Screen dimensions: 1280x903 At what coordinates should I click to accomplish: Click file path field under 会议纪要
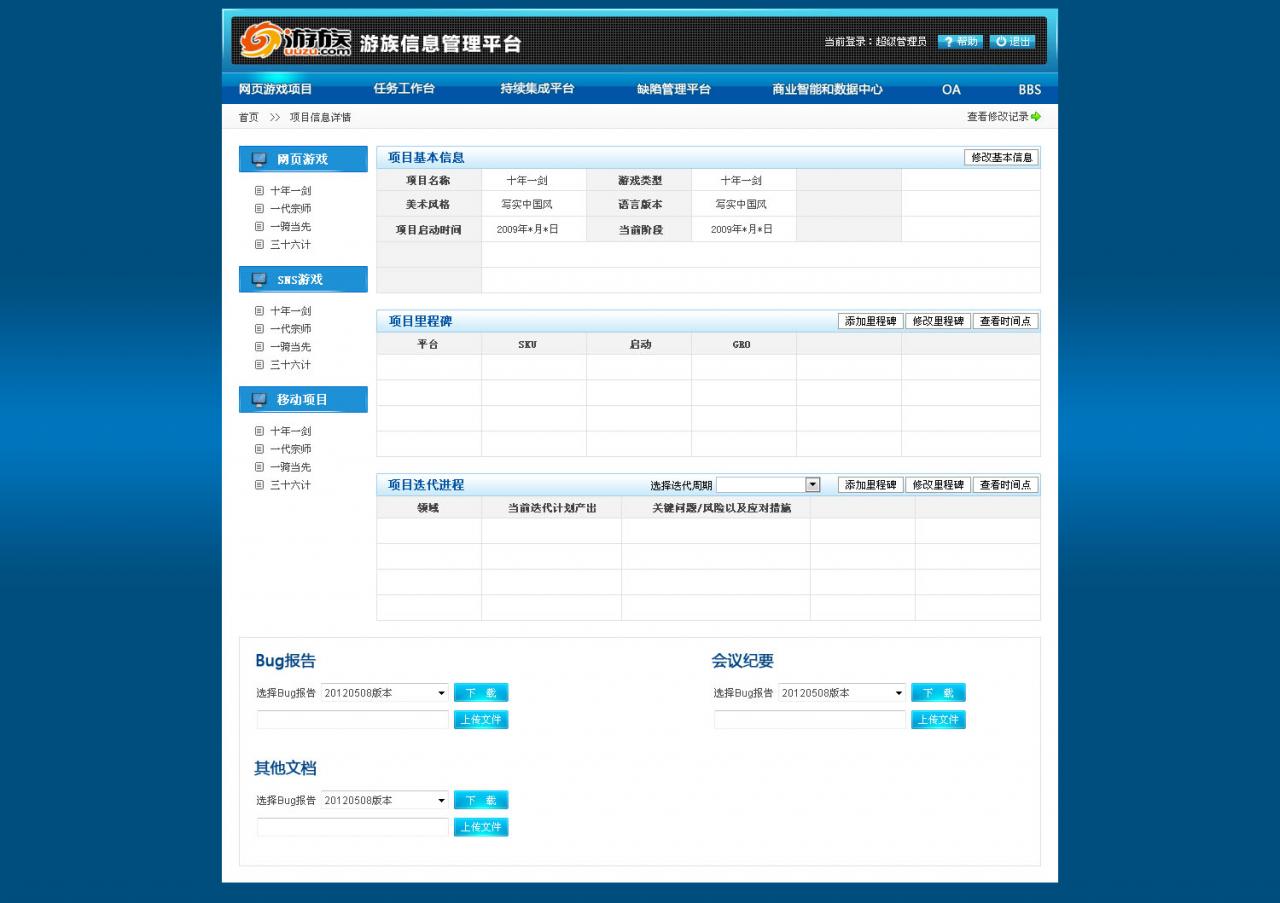click(810, 720)
